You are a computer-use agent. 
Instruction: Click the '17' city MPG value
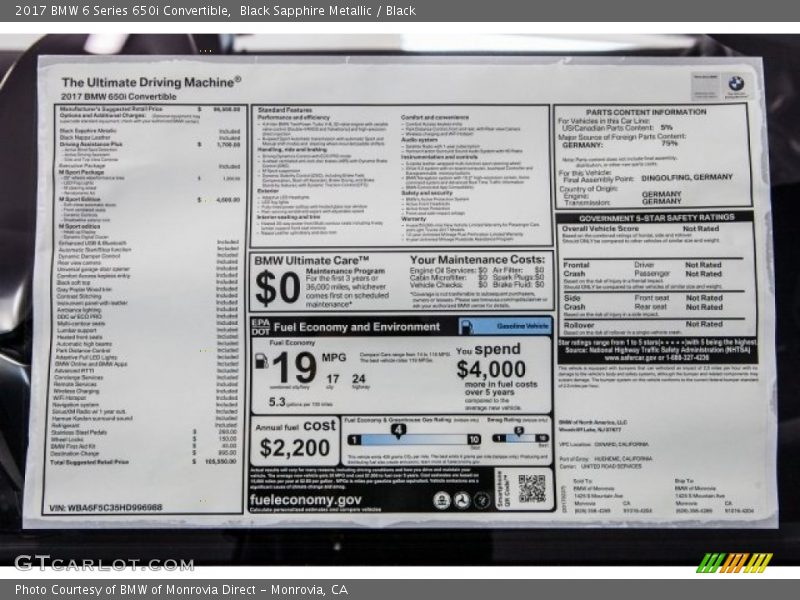(x=333, y=379)
